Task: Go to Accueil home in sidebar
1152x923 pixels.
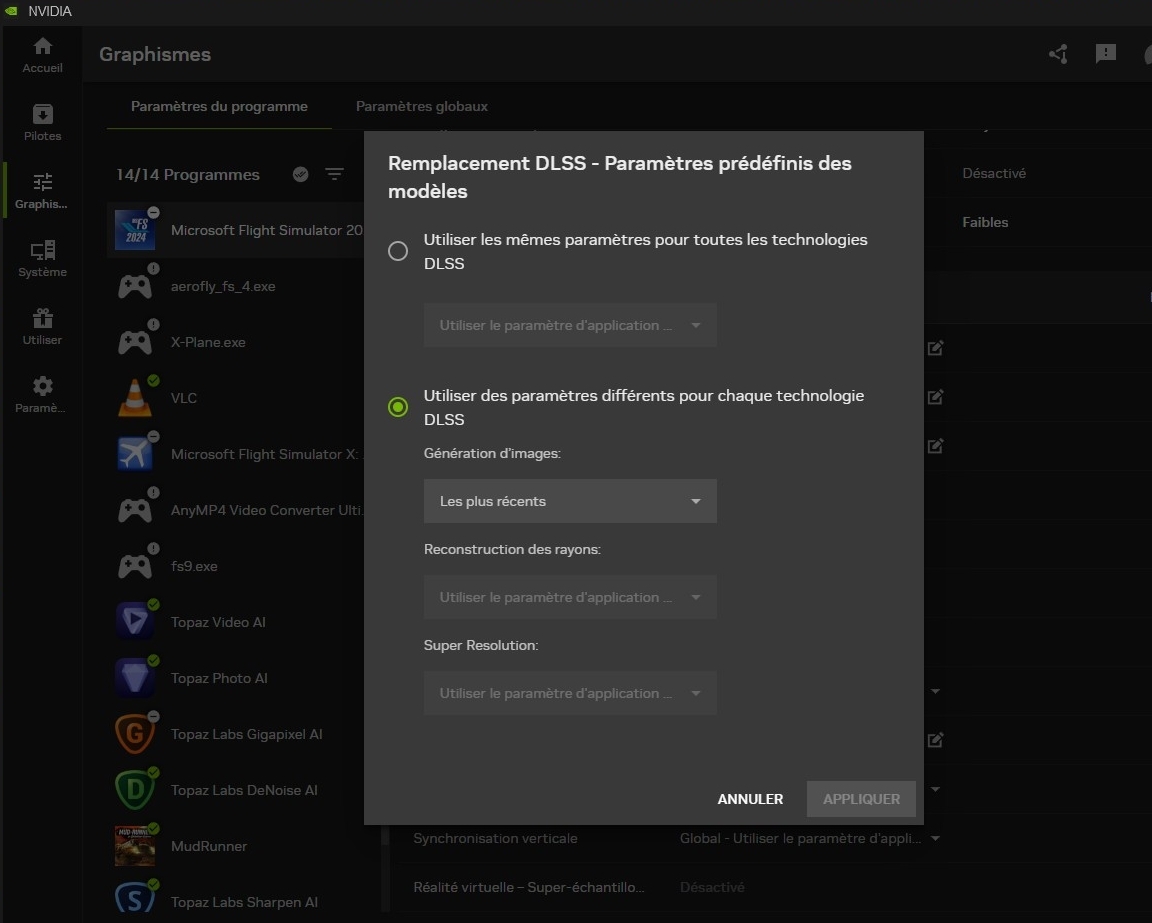Action: pos(42,55)
